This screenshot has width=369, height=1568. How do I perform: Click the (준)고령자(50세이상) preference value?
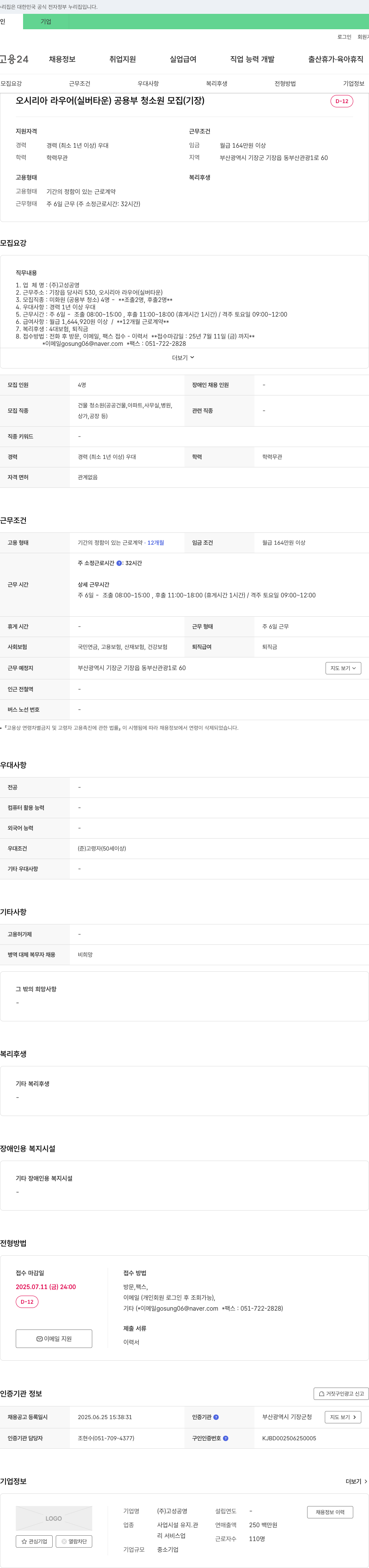101,849
